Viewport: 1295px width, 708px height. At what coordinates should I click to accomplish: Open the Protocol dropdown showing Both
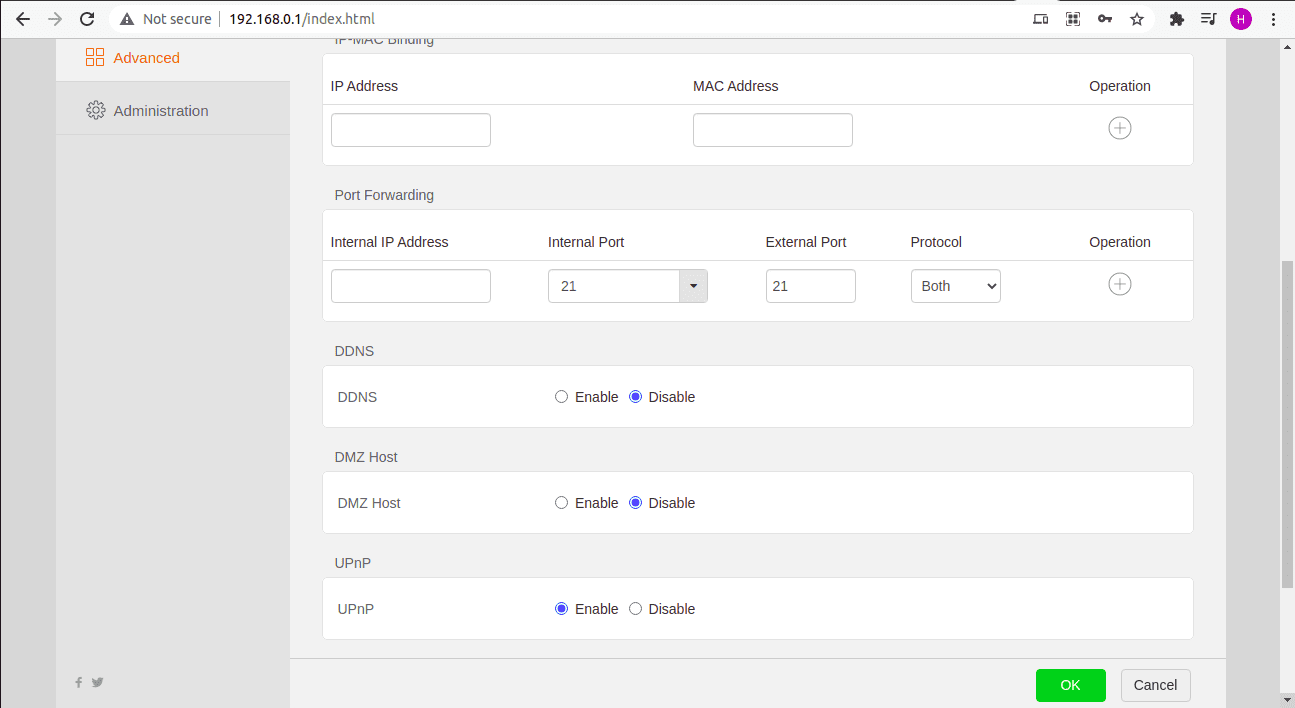point(955,286)
